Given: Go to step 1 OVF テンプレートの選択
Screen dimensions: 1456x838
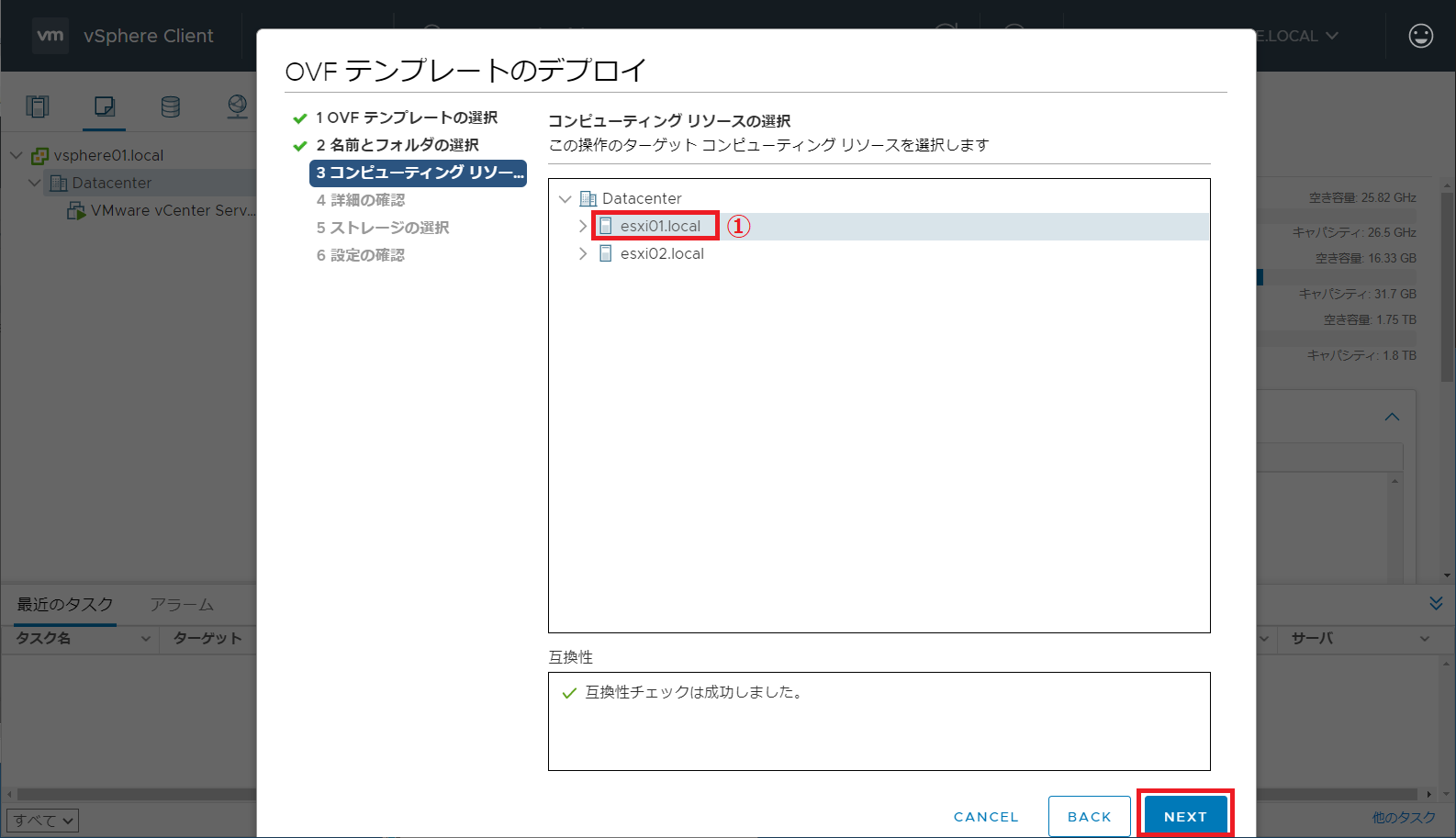Looking at the screenshot, I should [x=407, y=117].
